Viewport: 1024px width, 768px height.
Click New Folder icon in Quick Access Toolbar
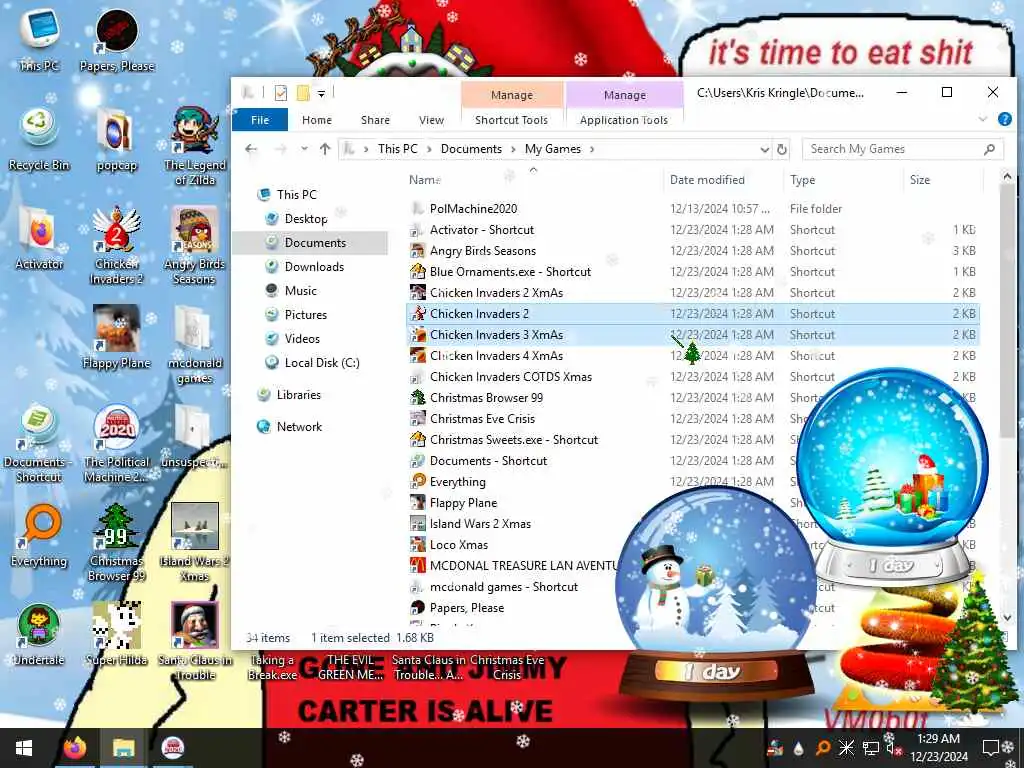[x=303, y=93]
